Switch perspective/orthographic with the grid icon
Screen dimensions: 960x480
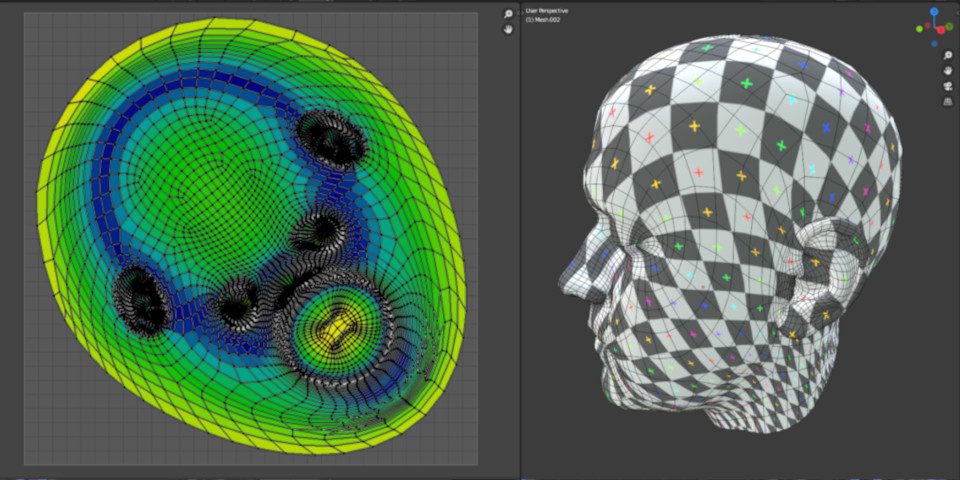[x=946, y=101]
